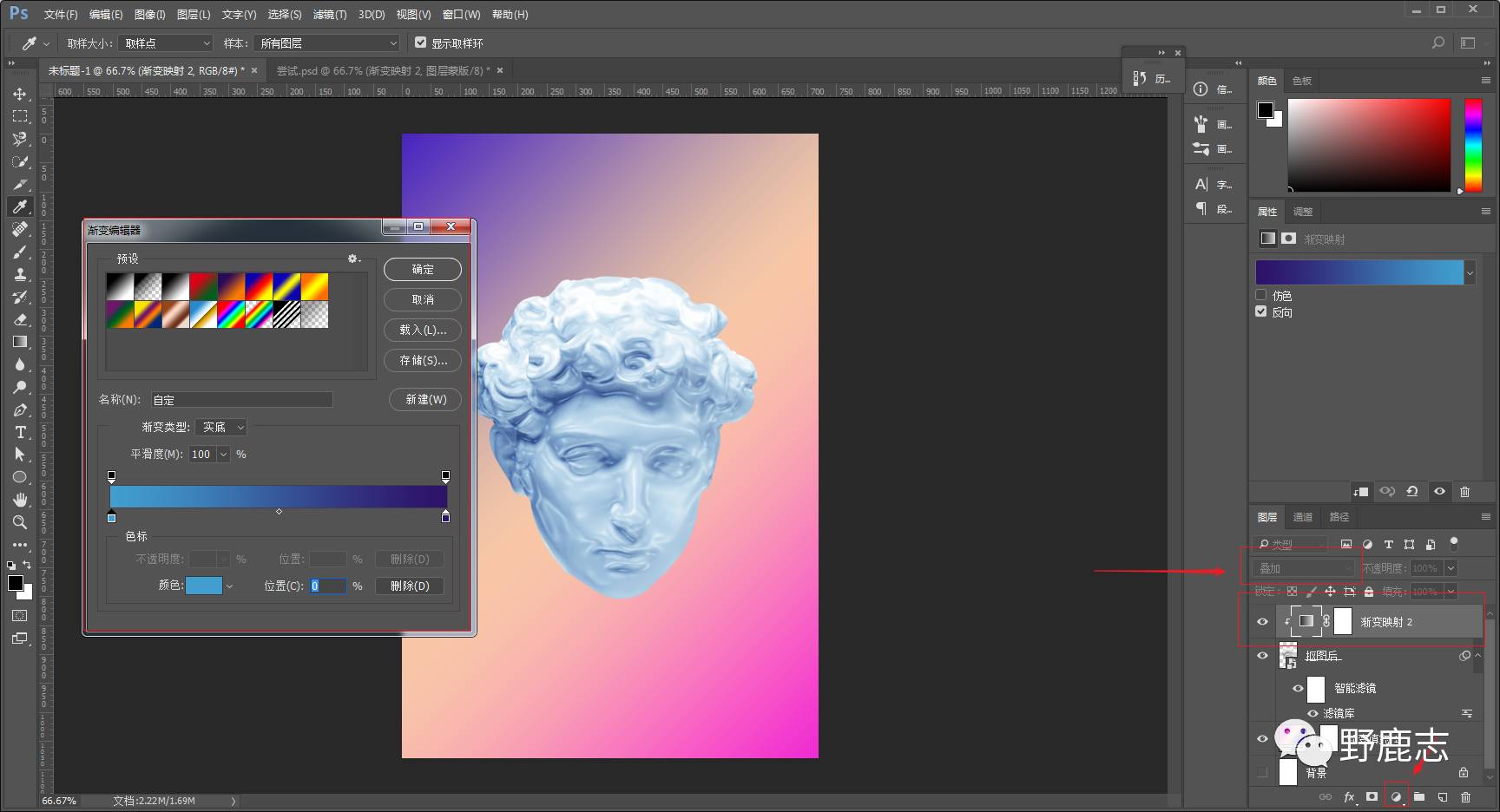Select the Hand tool
1500x812 pixels.
20,500
